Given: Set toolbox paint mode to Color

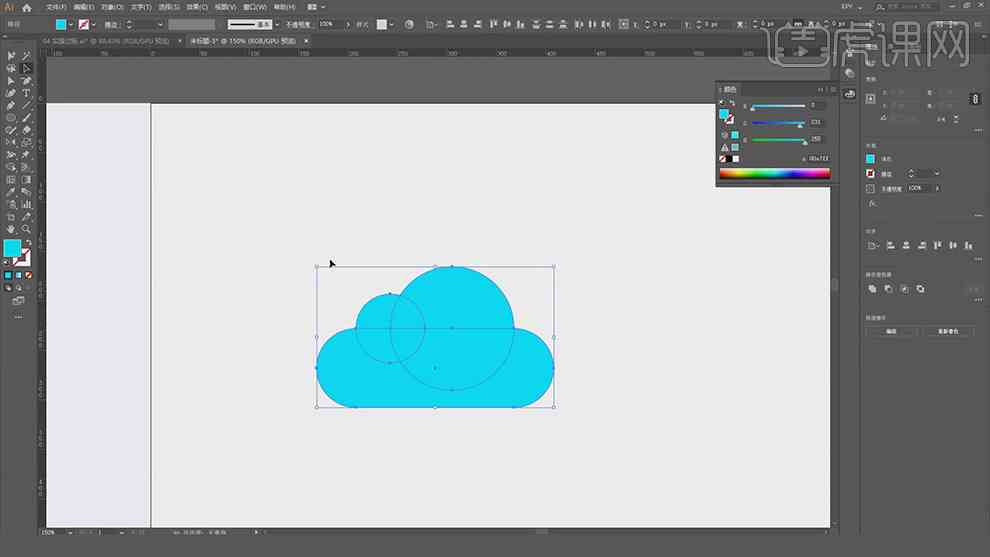Looking at the screenshot, I should click(8, 275).
